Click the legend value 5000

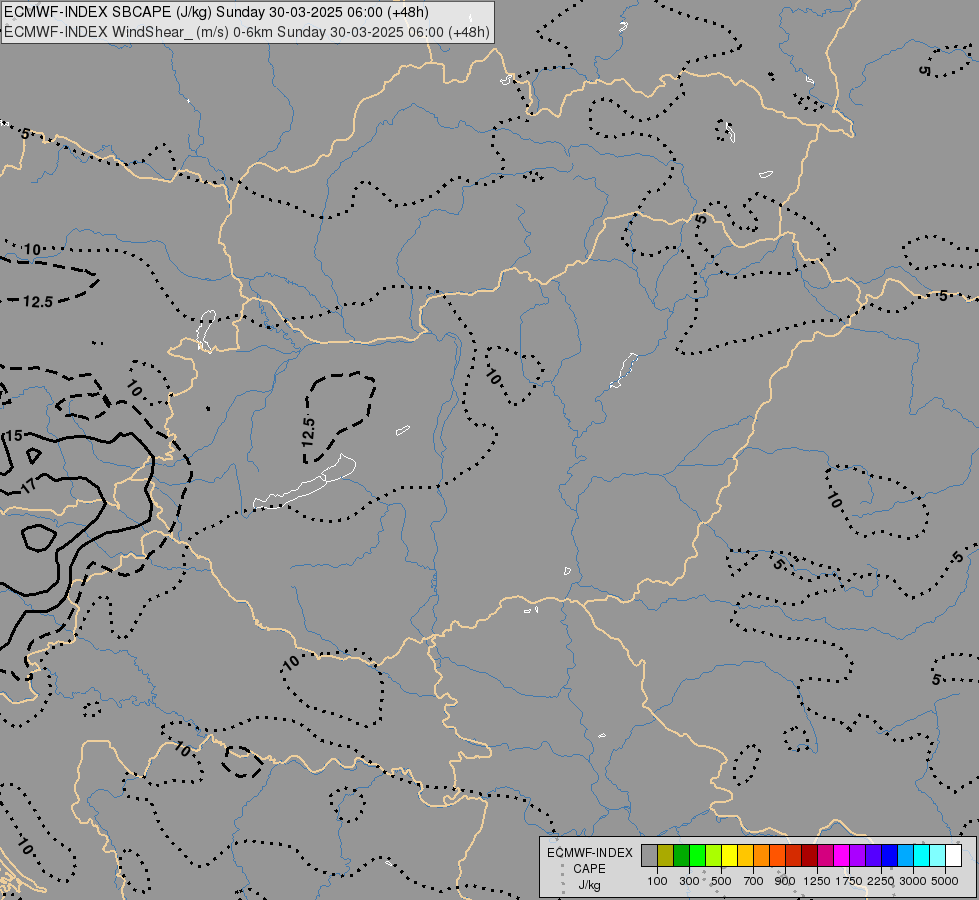point(945,881)
